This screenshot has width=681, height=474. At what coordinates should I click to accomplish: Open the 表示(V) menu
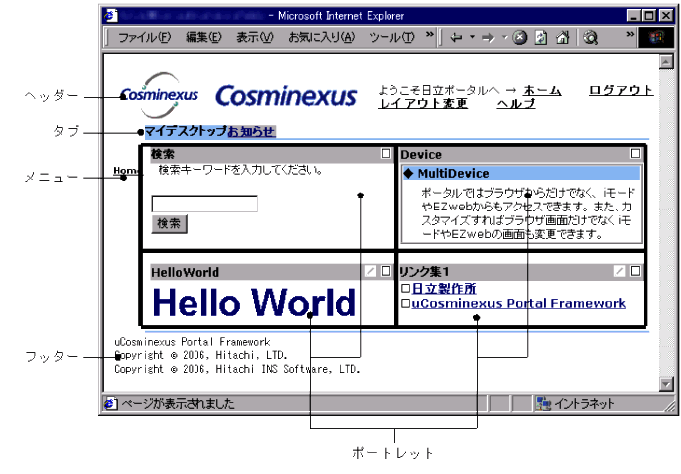coord(255,38)
